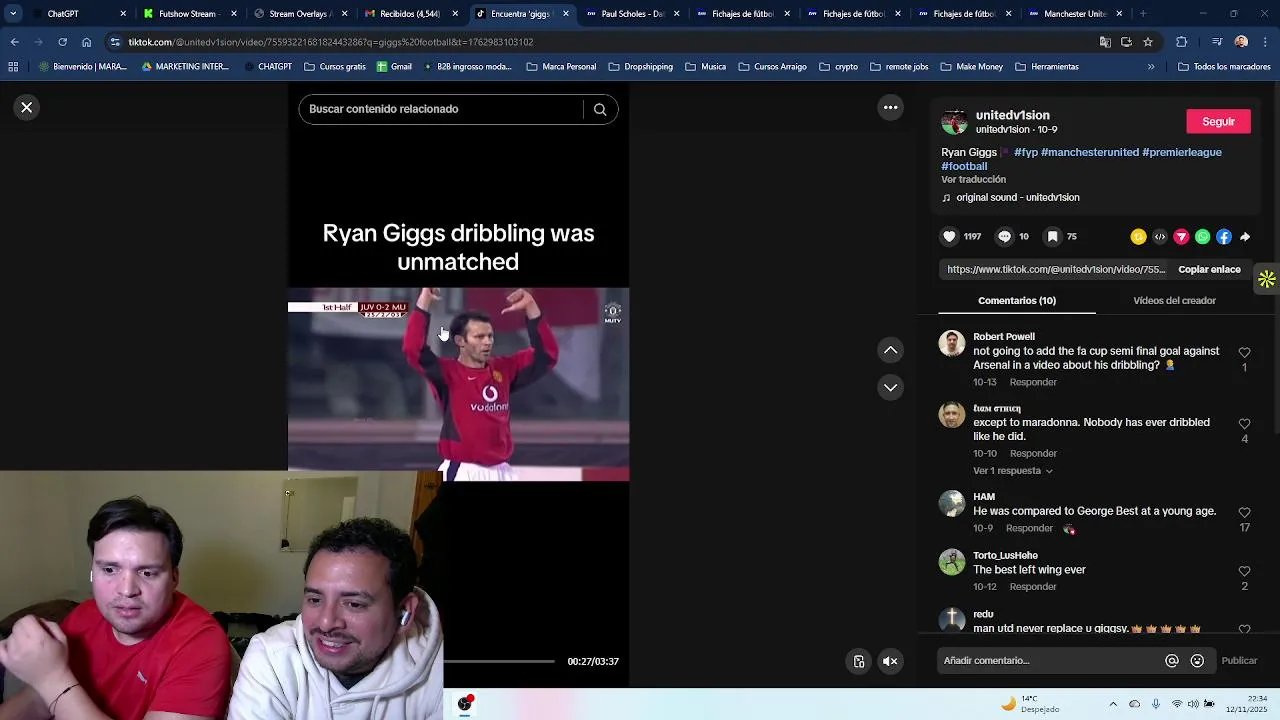1280x720 pixels.
Task: Open the taskbar weather widget
Action: click(1031, 704)
